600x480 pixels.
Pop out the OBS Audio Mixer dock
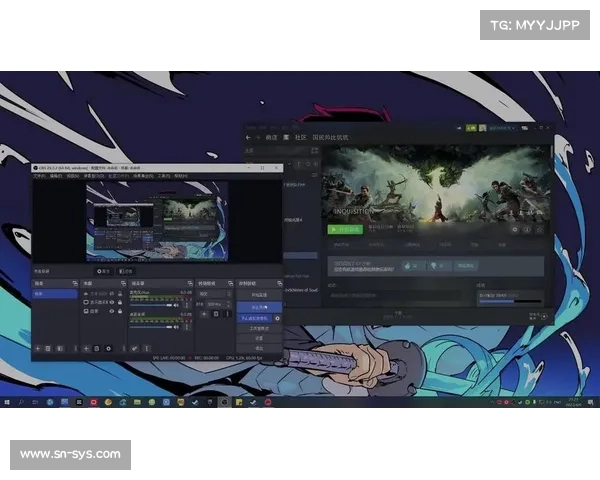click(190, 284)
